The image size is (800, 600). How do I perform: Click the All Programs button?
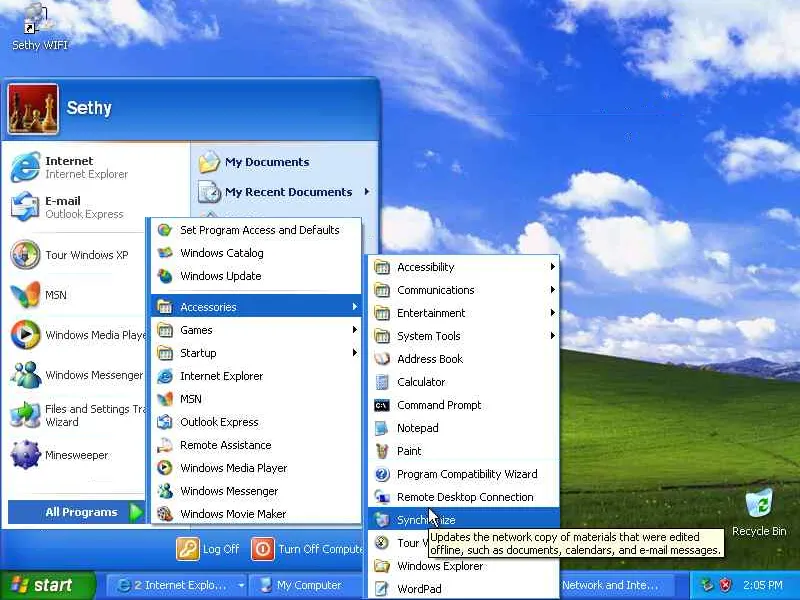(77, 512)
